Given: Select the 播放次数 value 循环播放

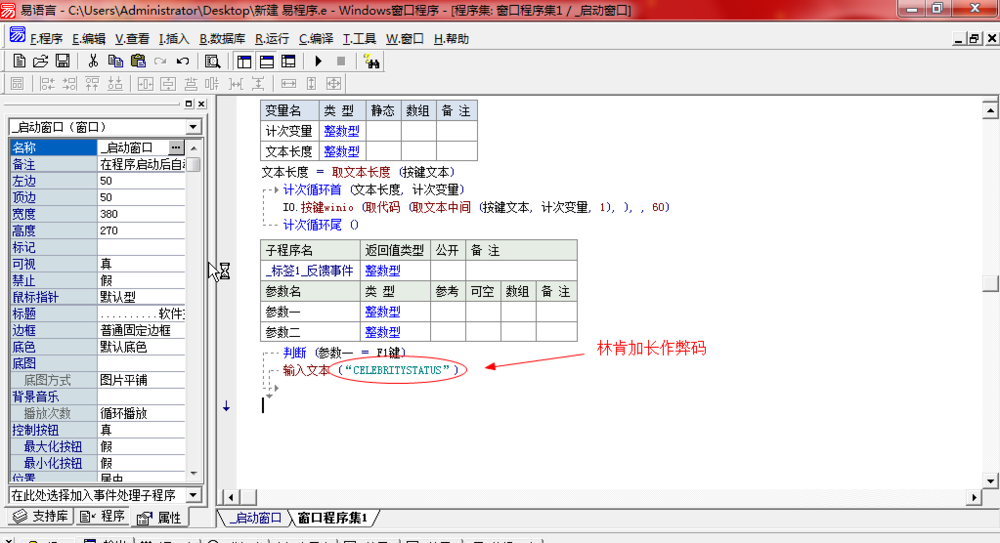Looking at the screenshot, I should point(141,413).
